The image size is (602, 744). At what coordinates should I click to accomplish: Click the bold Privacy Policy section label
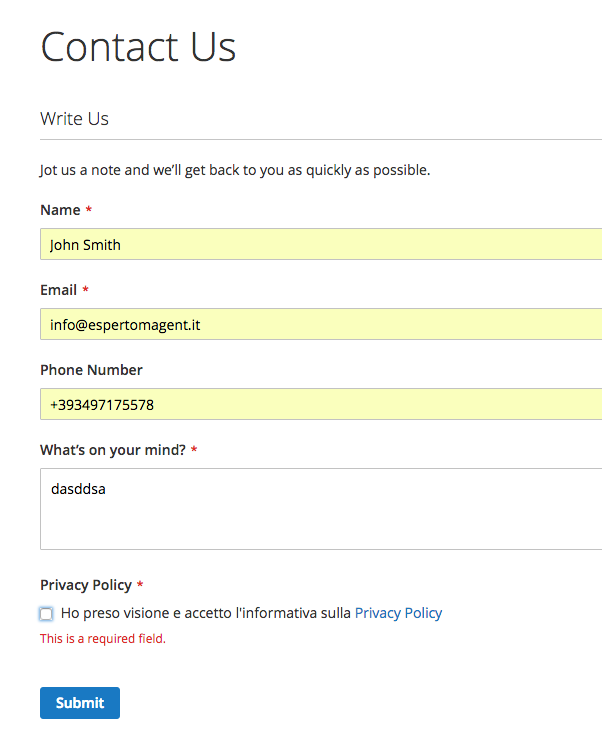point(86,585)
